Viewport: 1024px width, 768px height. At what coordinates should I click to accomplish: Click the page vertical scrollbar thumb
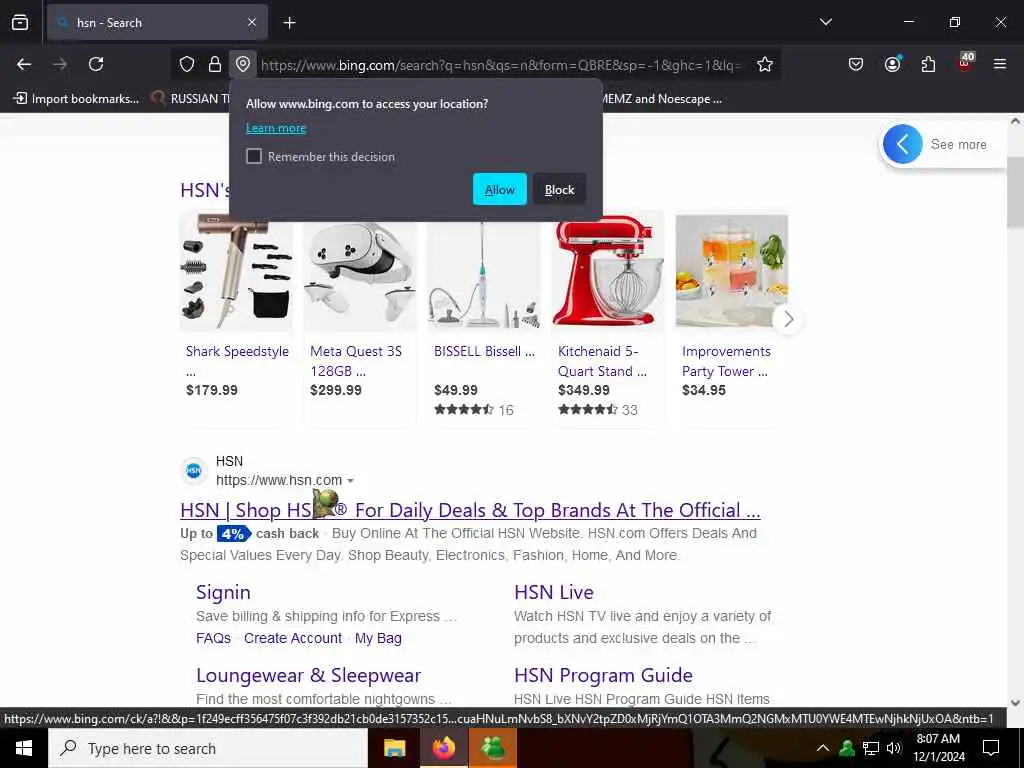1016,193
